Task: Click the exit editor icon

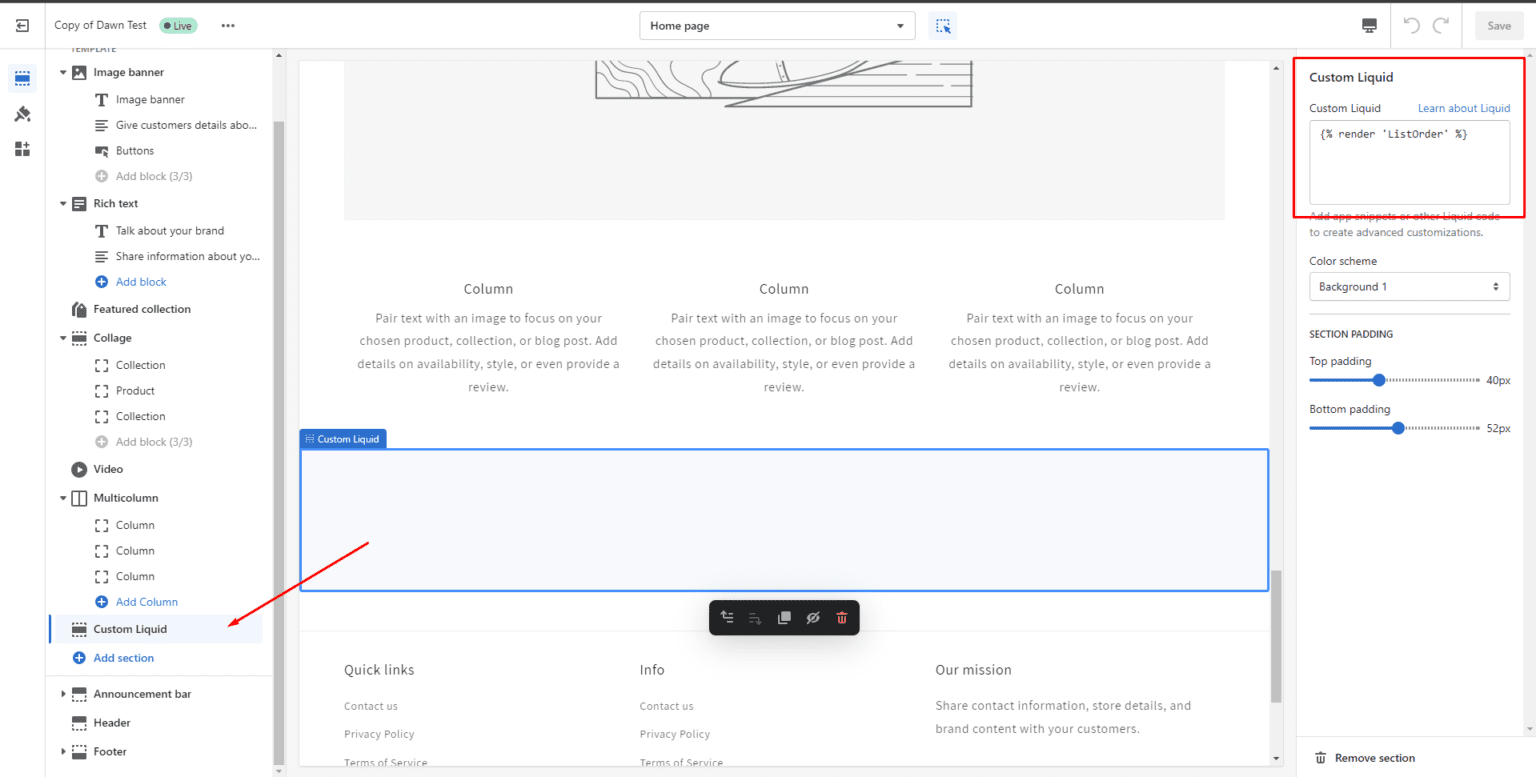Action: click(x=23, y=26)
